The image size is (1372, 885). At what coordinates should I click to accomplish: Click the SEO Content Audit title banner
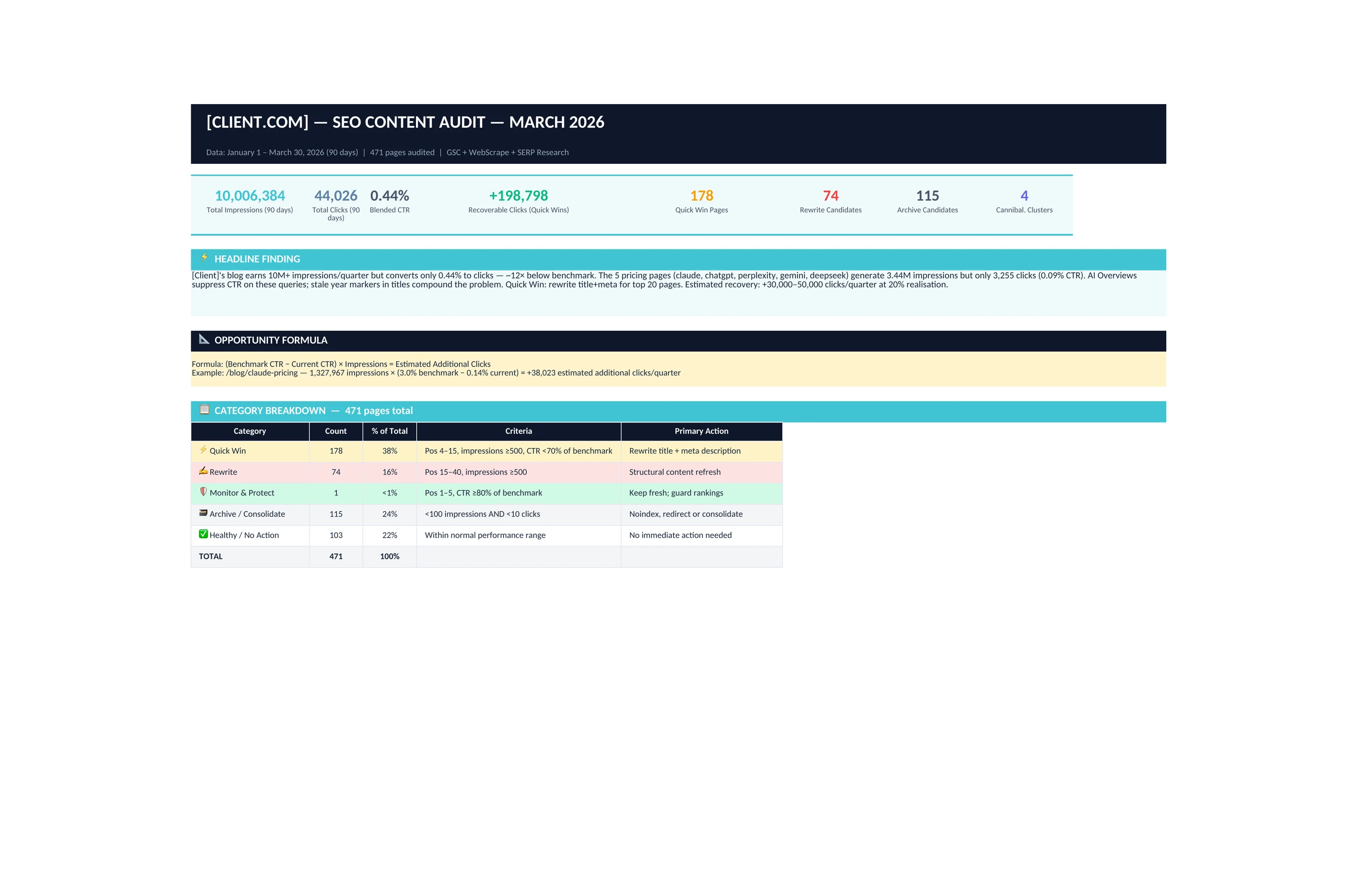coord(405,123)
